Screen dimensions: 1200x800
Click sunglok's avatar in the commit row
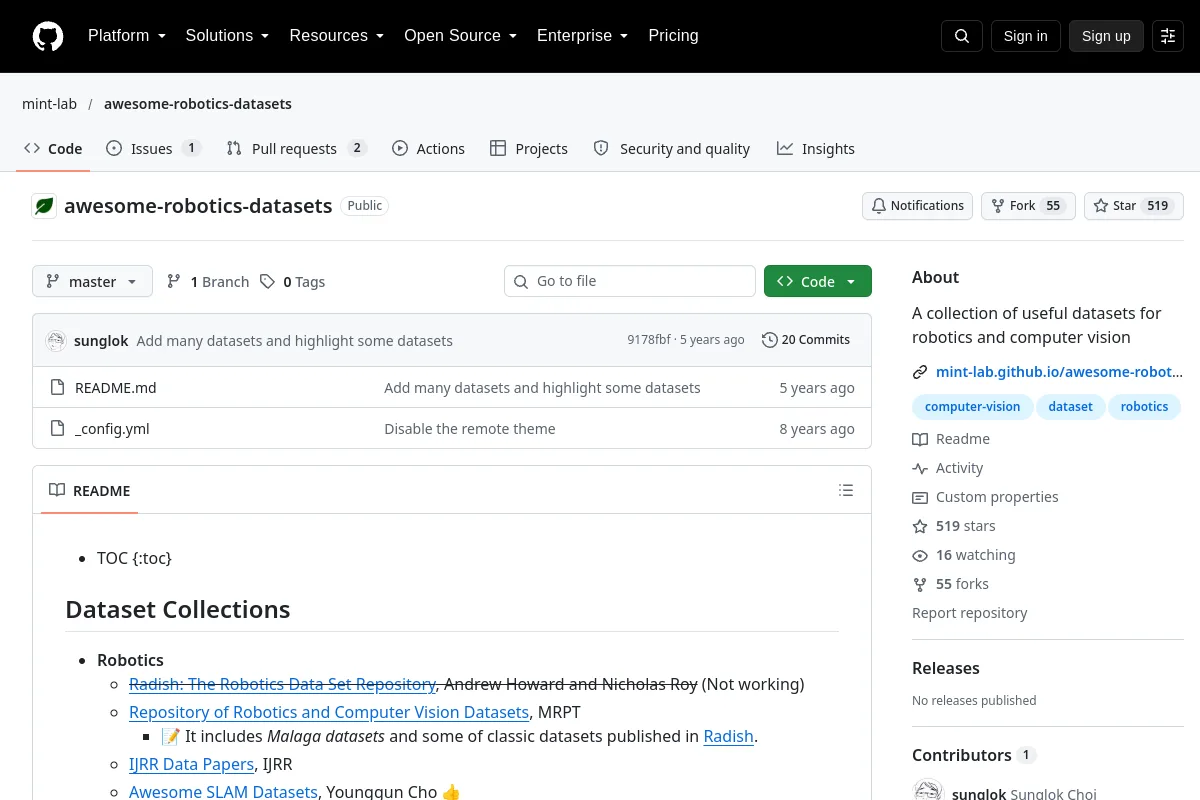(x=56, y=340)
